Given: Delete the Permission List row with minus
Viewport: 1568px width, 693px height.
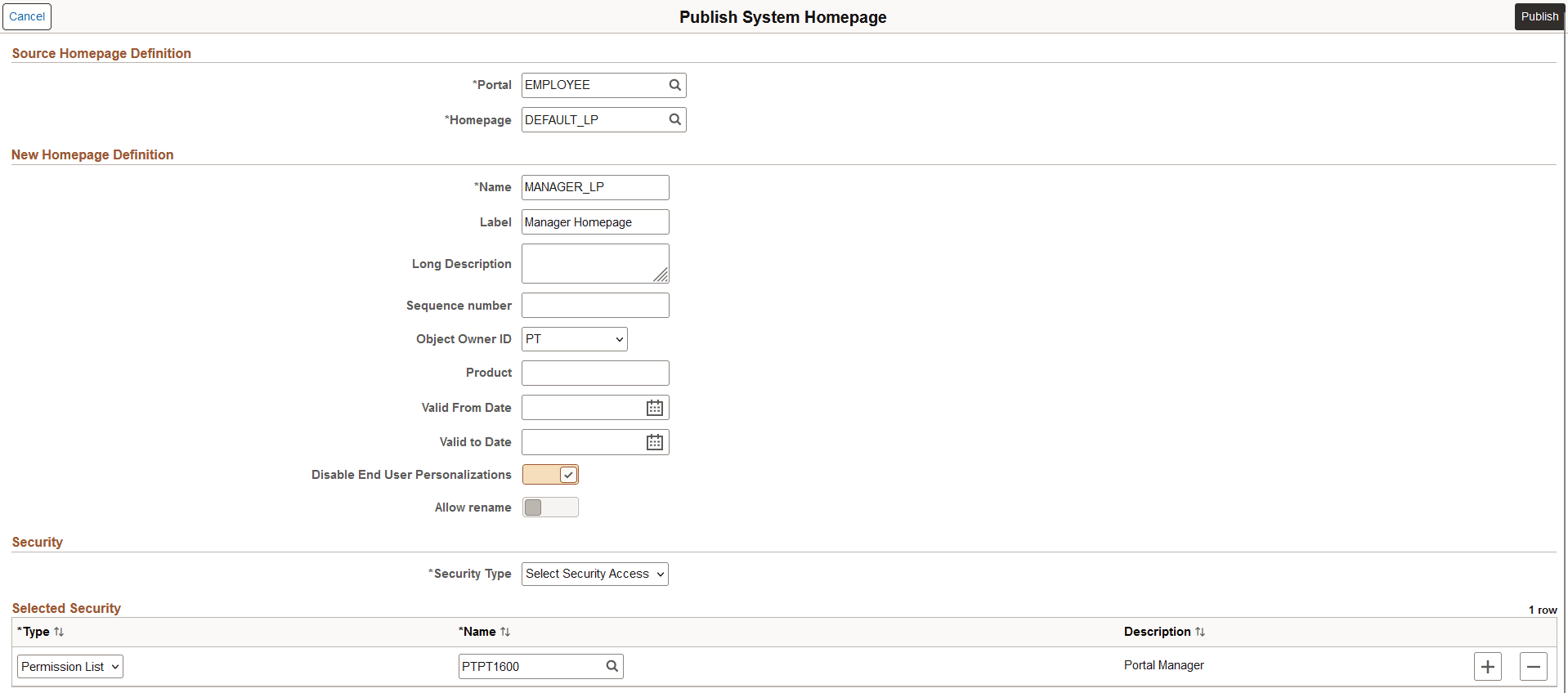Looking at the screenshot, I should (1534, 667).
